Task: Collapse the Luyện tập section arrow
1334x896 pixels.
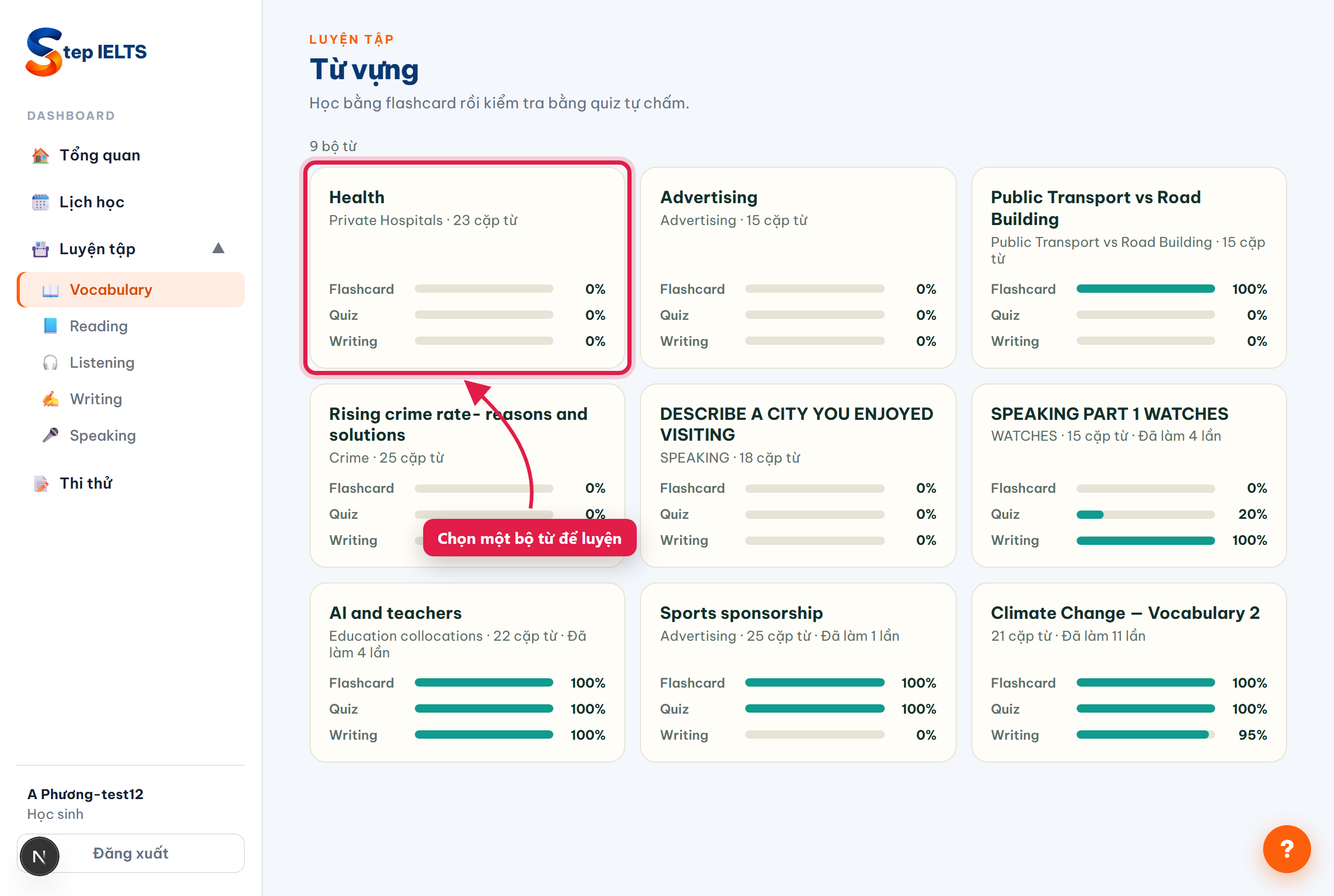Action: point(218,248)
